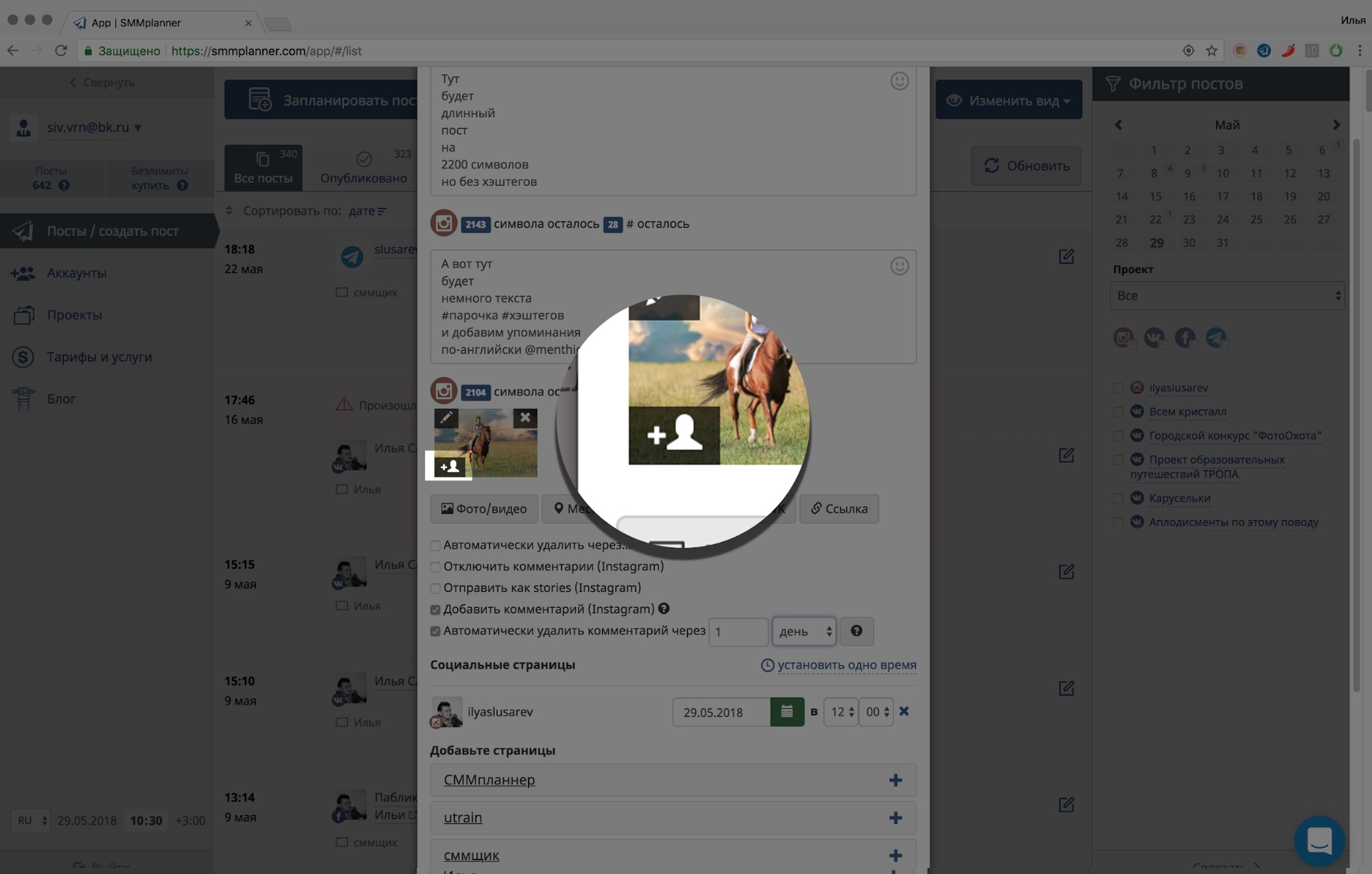This screenshot has width=1372, height=874.
Task: Open Тарифы и услуги section
Action: point(100,357)
